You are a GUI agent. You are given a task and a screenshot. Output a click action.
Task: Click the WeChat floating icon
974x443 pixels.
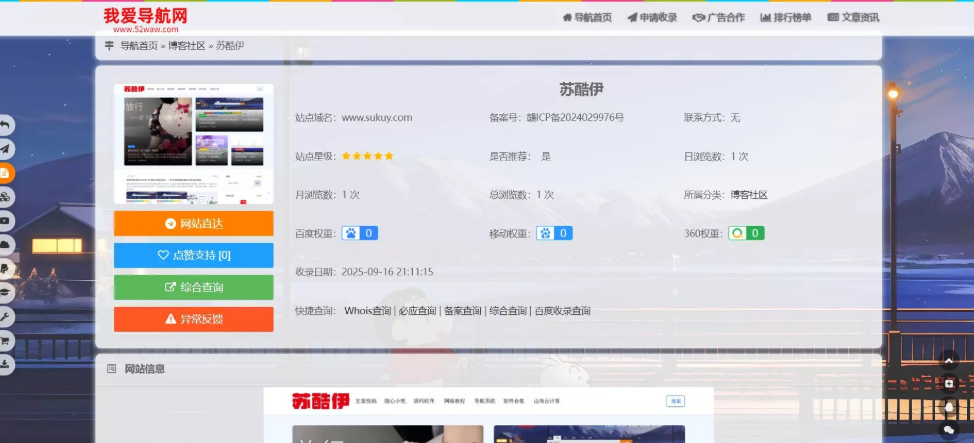[x=949, y=429]
